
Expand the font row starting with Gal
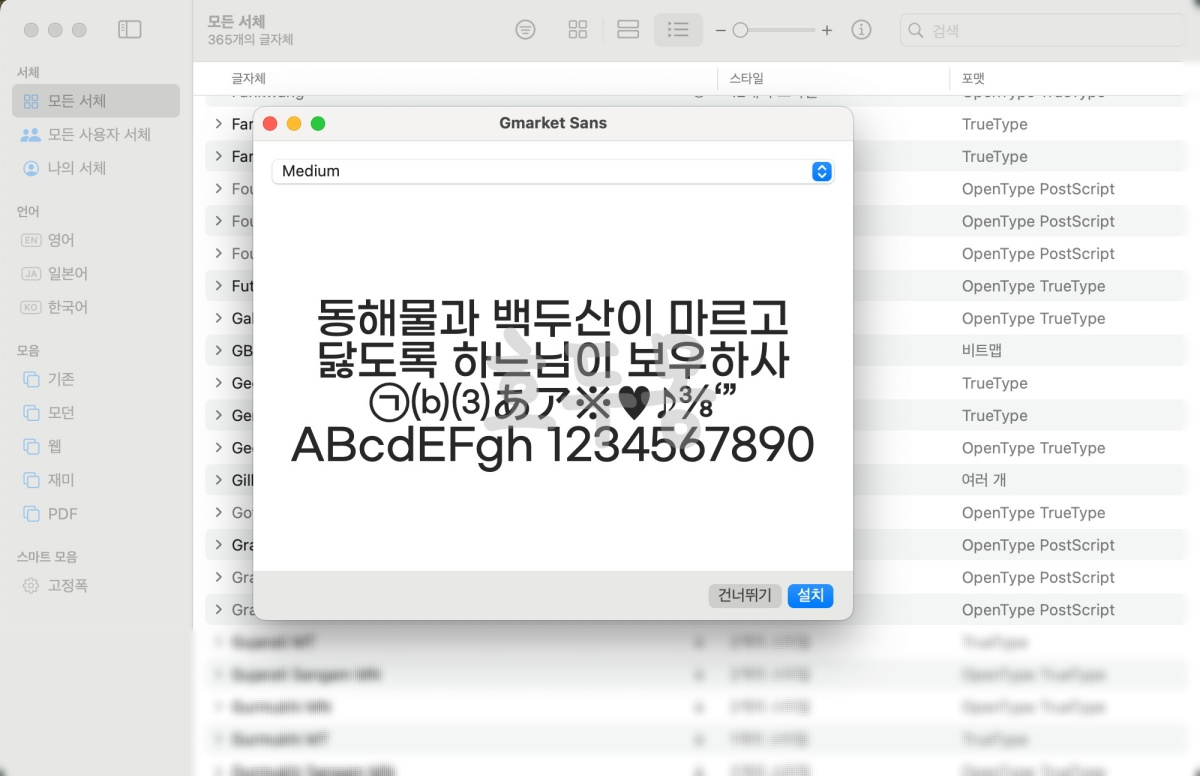click(x=219, y=318)
